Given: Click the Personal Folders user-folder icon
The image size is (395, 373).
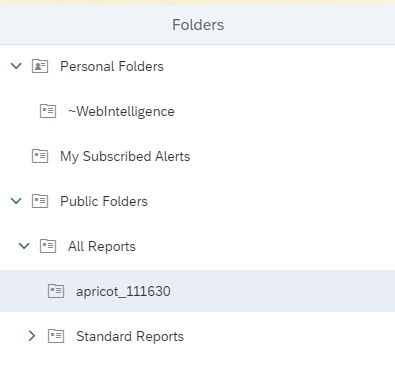Looking at the screenshot, I should point(40,66).
